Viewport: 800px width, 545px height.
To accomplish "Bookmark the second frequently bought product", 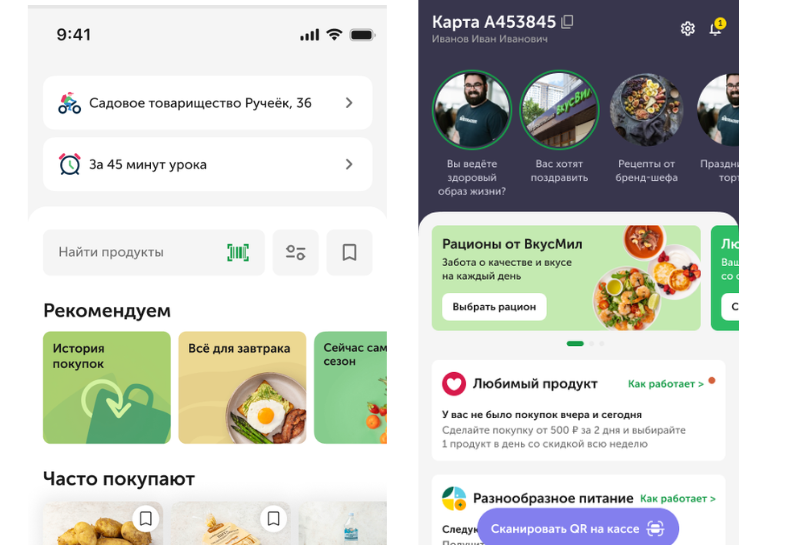I will pos(272,518).
